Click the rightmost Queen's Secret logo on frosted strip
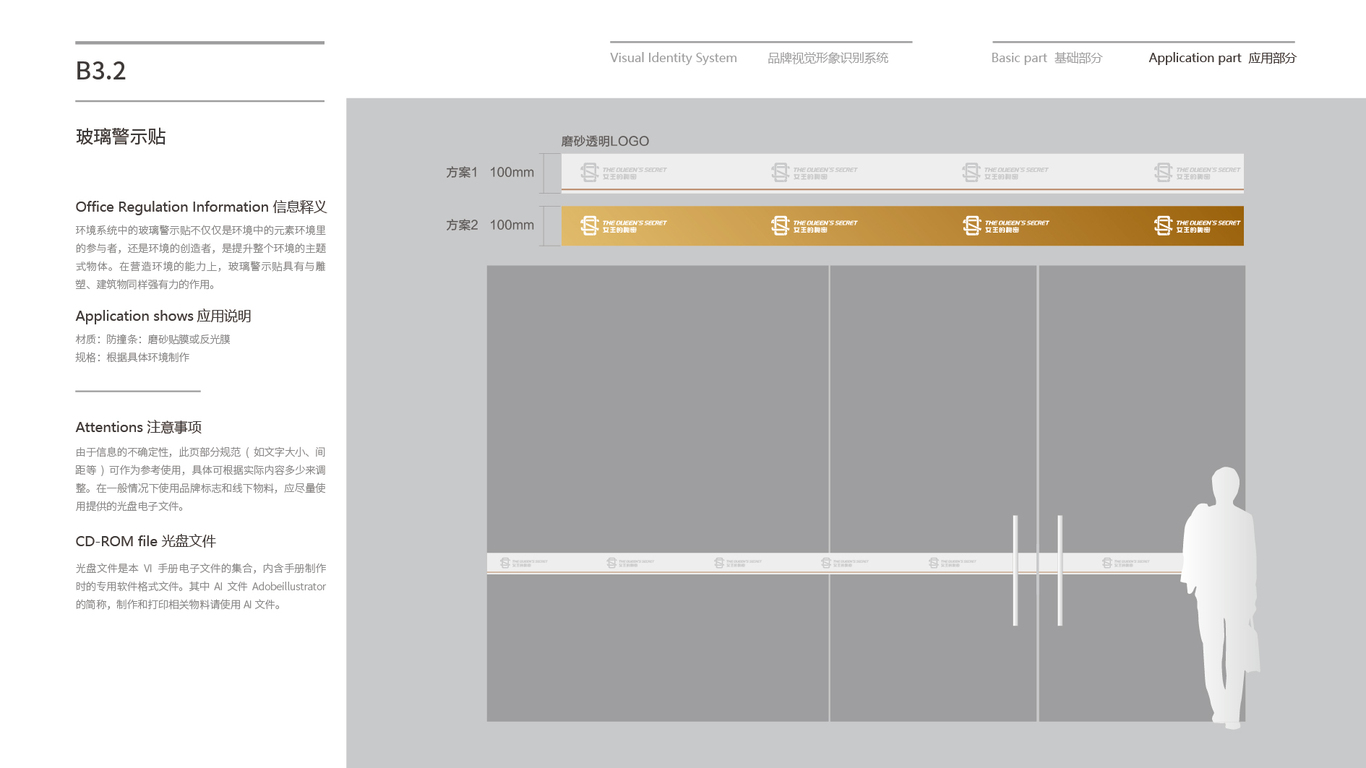 pos(1197,172)
